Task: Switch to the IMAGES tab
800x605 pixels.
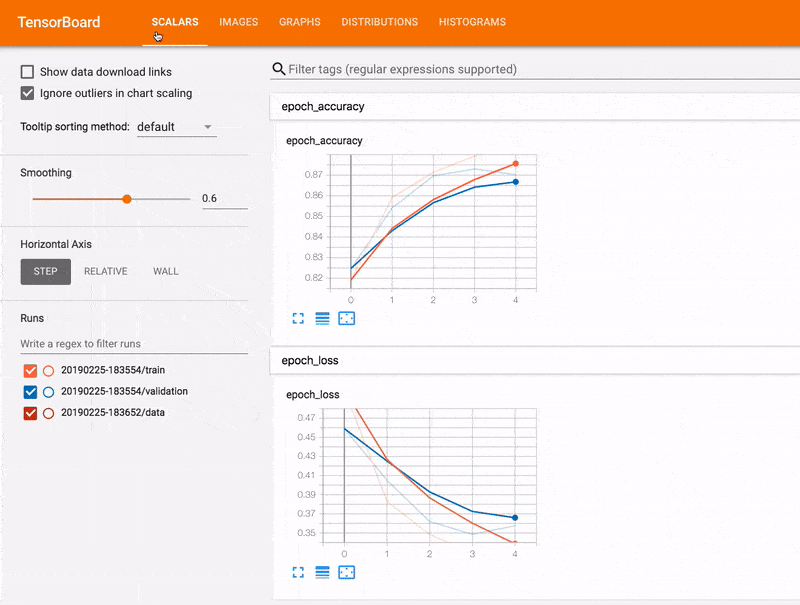Action: (x=238, y=22)
